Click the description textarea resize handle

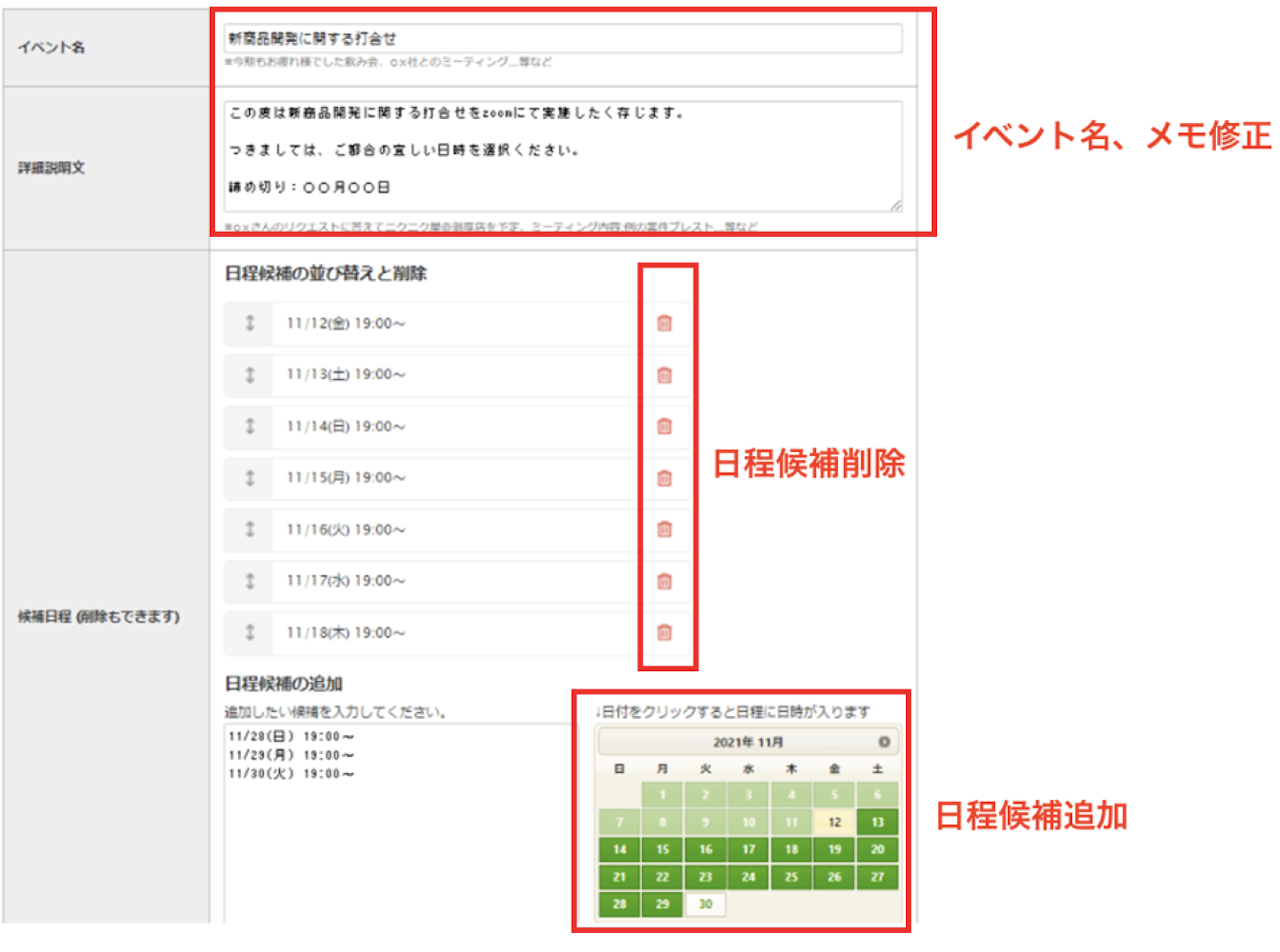coord(896,206)
